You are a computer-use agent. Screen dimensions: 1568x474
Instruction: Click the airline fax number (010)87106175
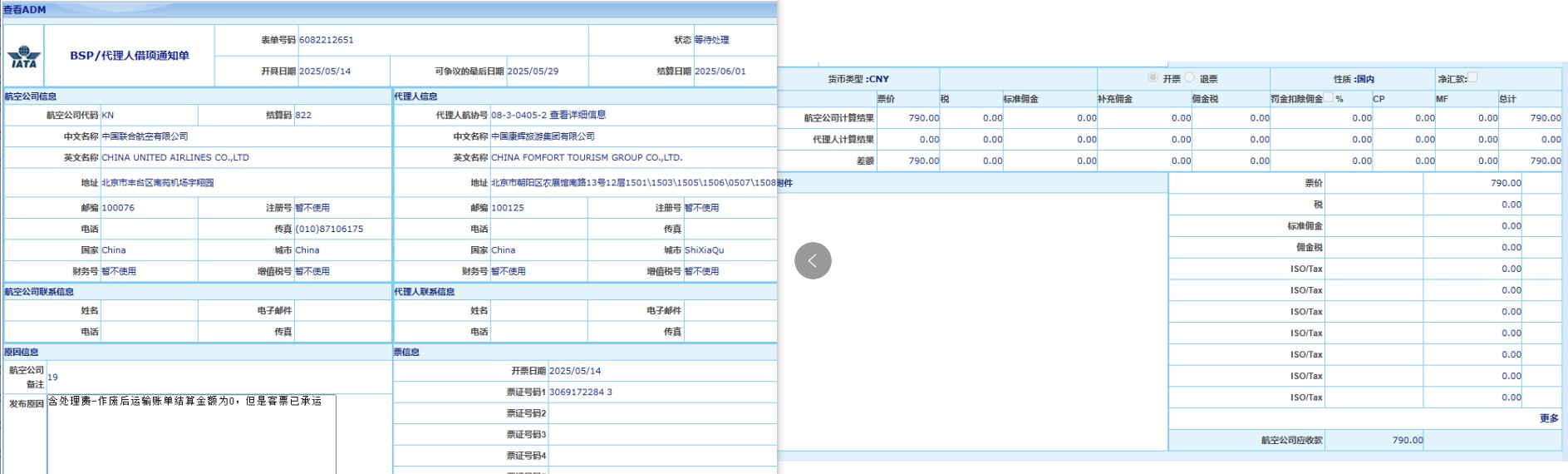pos(329,229)
